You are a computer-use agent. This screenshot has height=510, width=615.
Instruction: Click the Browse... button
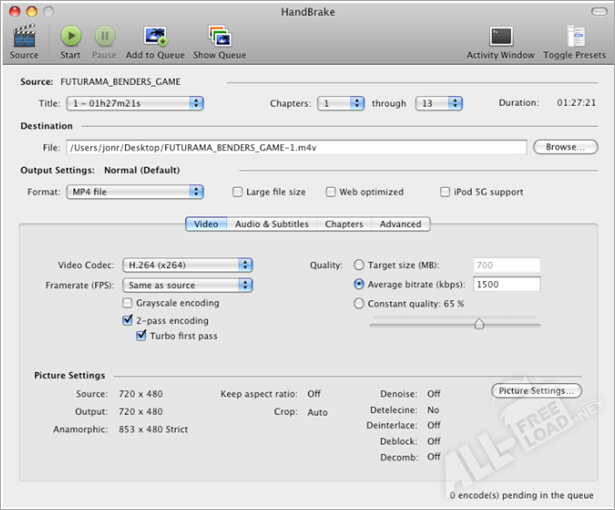point(565,147)
